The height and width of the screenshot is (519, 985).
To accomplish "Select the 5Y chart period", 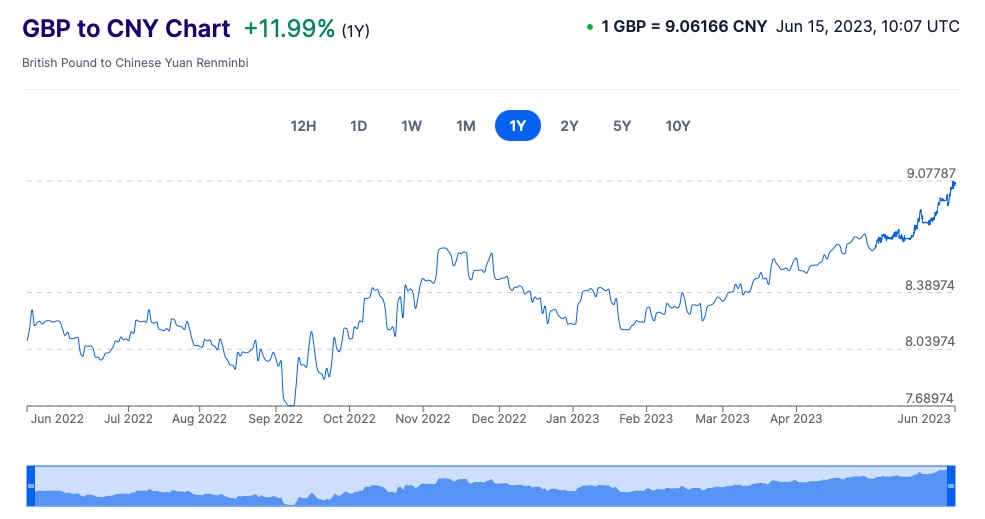I will (622, 126).
